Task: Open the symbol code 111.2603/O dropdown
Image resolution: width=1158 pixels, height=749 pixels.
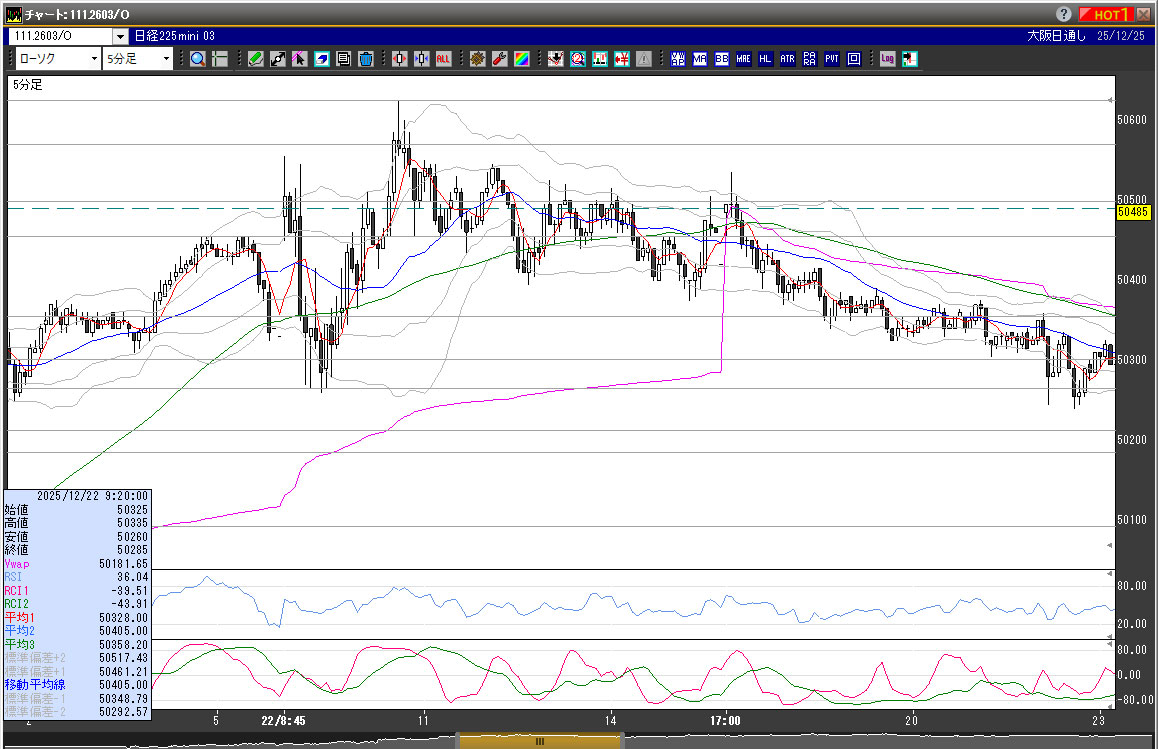Action: [x=119, y=36]
